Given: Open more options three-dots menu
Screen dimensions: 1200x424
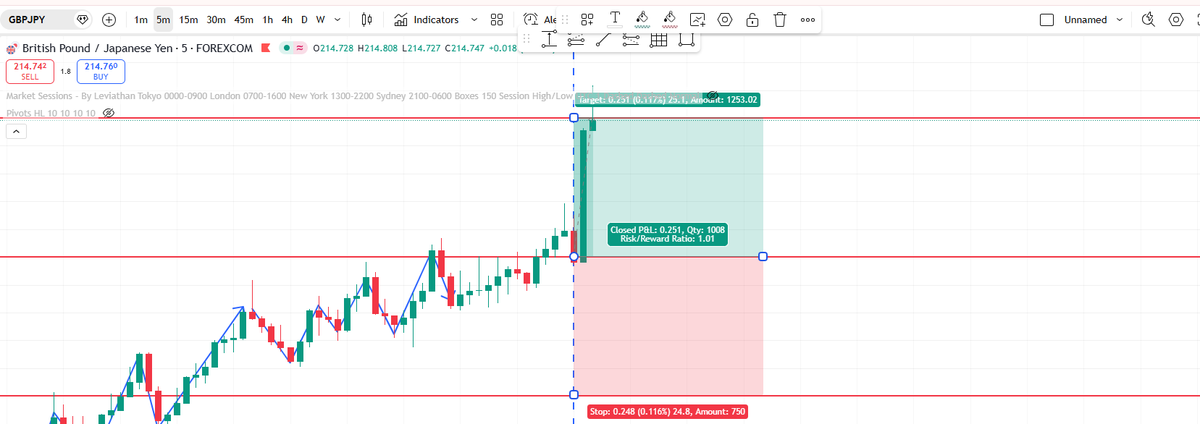Looking at the screenshot, I should pyautogui.click(x=807, y=19).
